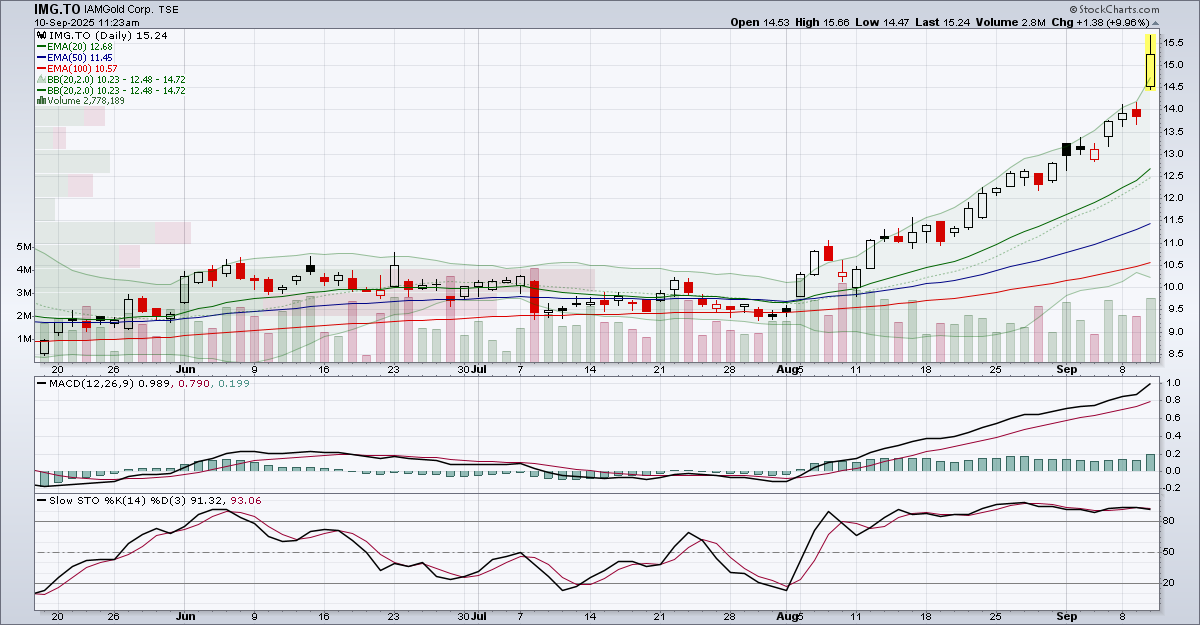1200x625 pixels.
Task: Click the blue line swatch for EMA(50)
Action: pyautogui.click(x=41, y=58)
